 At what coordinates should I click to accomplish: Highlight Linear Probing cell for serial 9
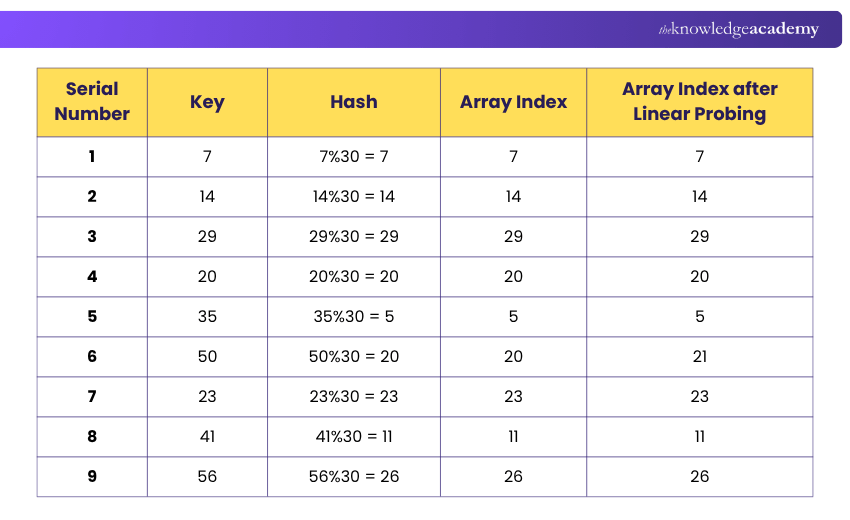pos(699,477)
